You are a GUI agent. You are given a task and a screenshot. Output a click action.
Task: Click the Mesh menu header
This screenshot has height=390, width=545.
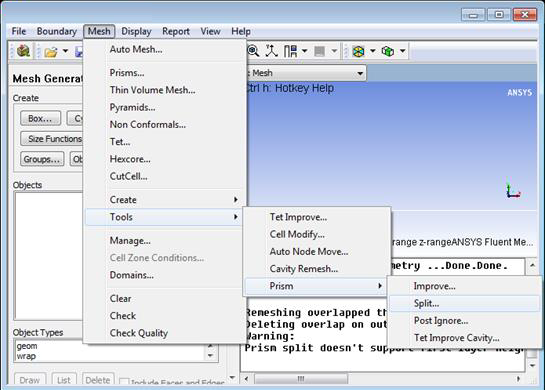tap(99, 31)
